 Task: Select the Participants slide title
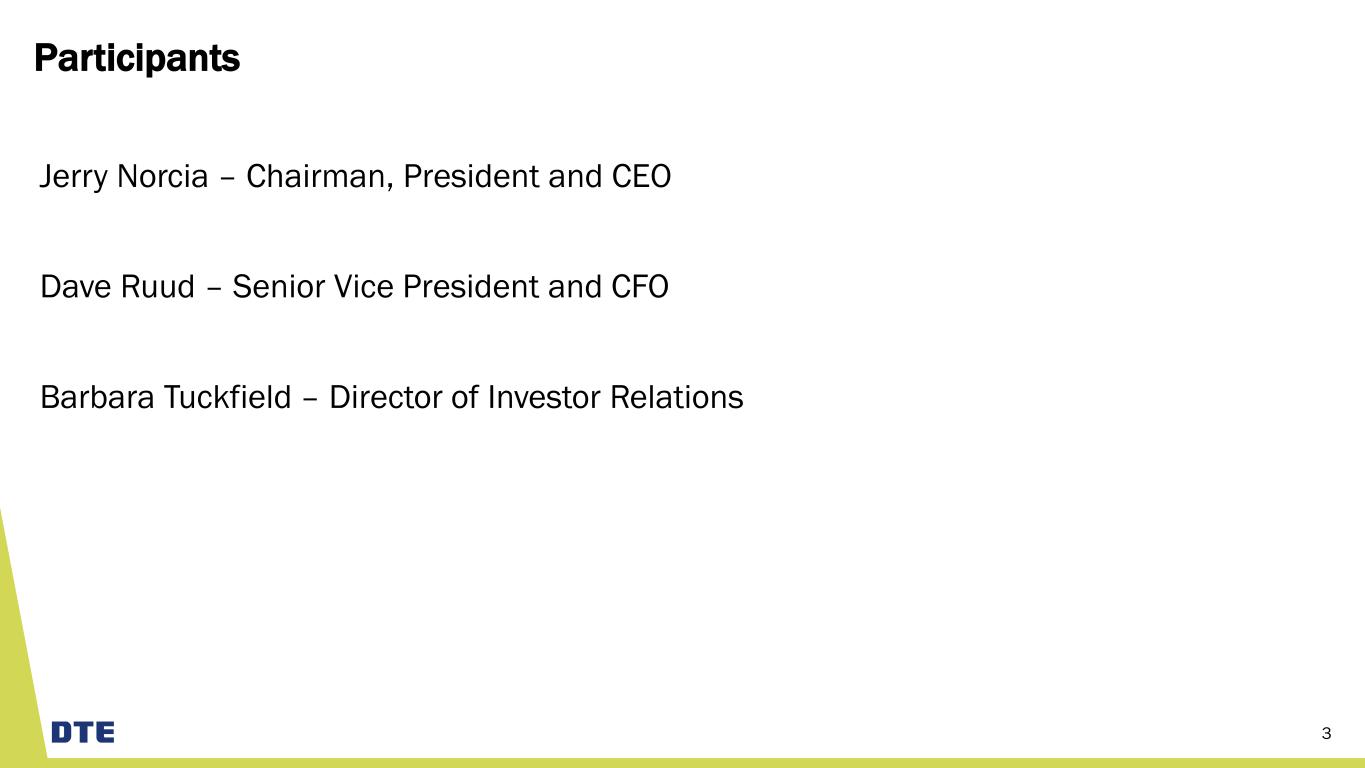137,59
